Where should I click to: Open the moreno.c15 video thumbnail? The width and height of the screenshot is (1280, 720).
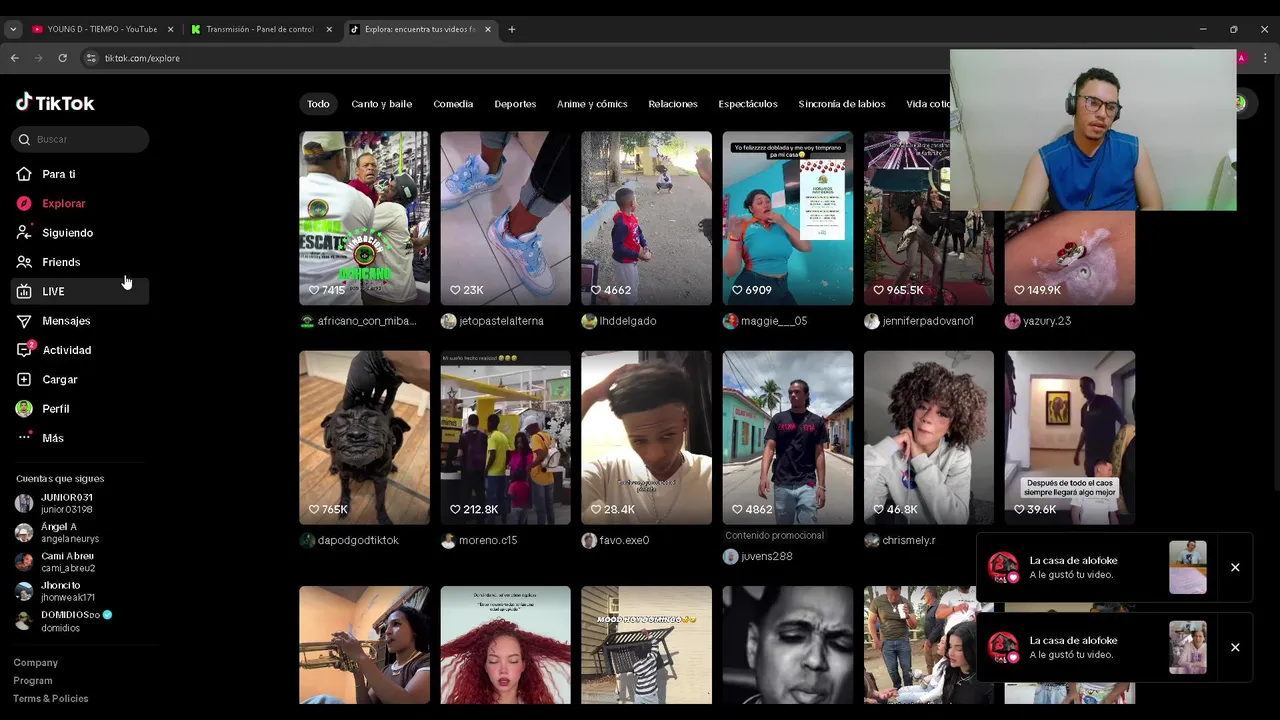click(505, 437)
